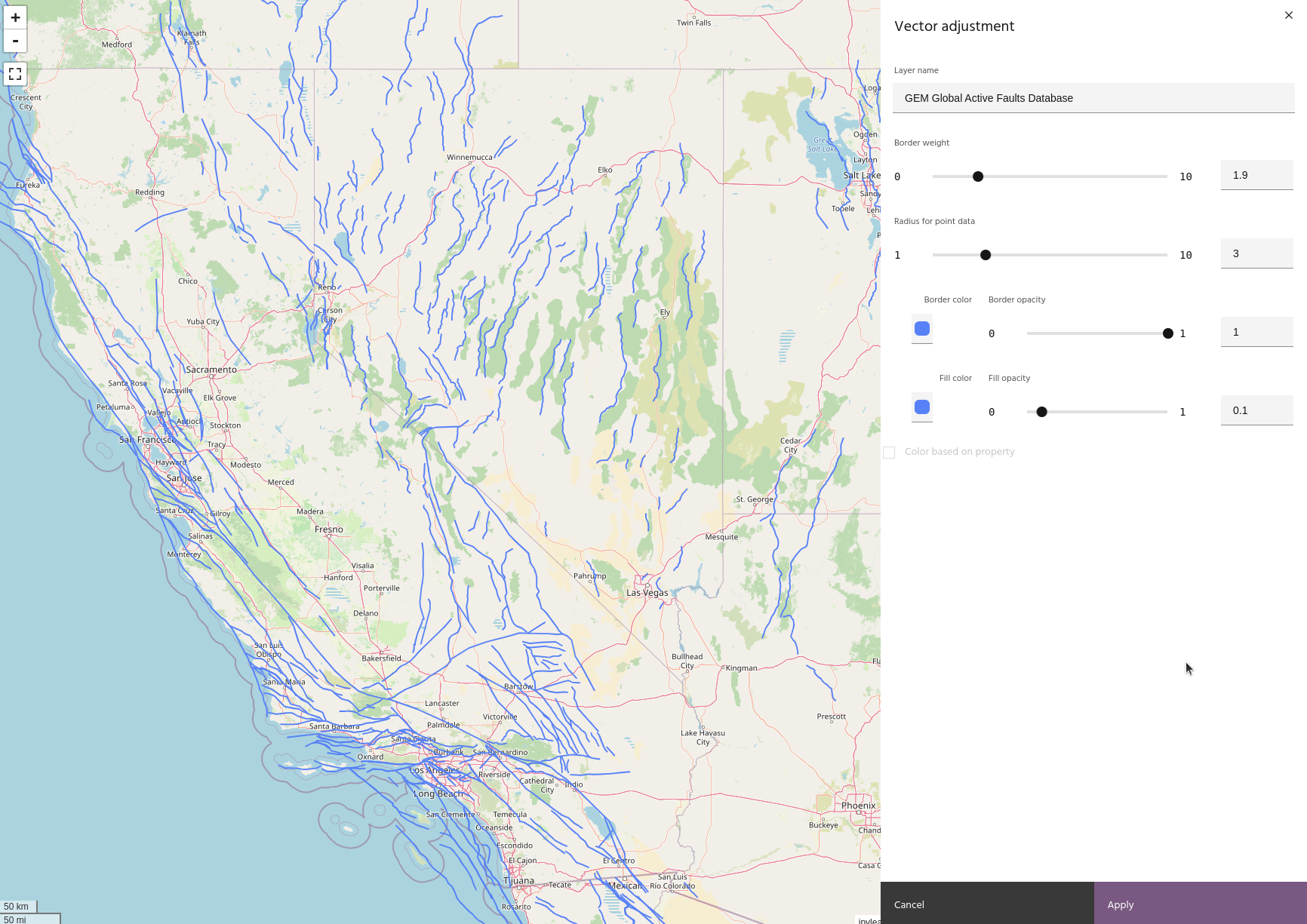This screenshot has height=924, width=1307.
Task: Close the Vector adjustment panel
Action: click(x=1288, y=15)
